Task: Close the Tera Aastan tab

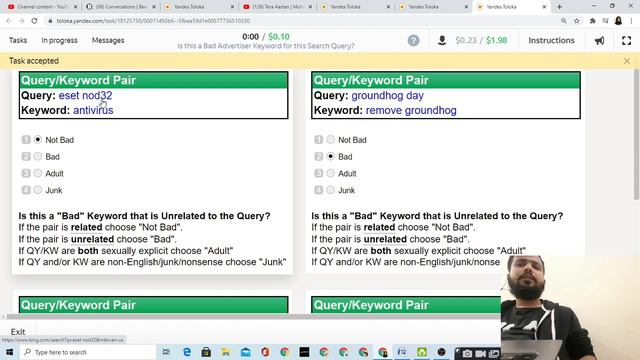Action: (310, 7)
